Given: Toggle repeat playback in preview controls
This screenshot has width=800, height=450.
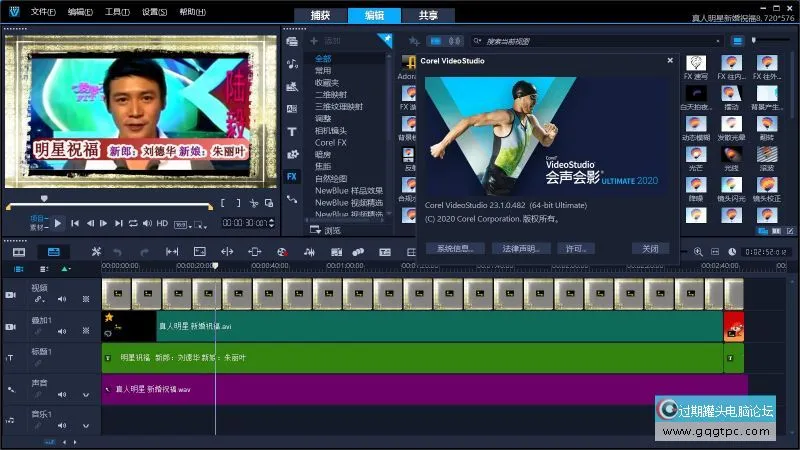Looking at the screenshot, I should click(x=133, y=223).
